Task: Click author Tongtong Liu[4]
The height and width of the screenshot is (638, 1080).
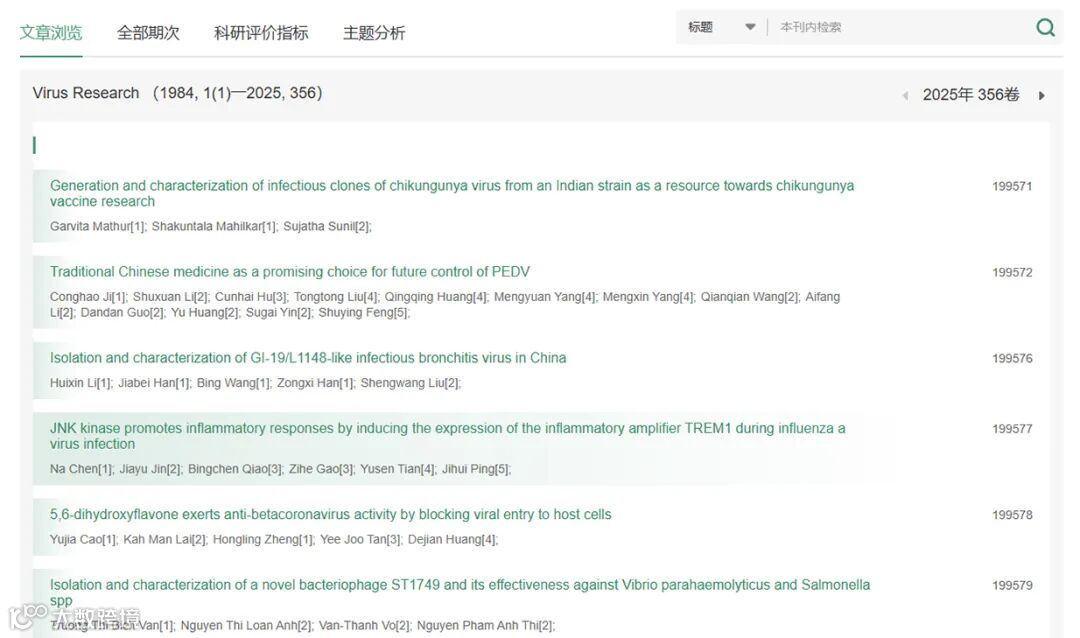Action: point(335,297)
